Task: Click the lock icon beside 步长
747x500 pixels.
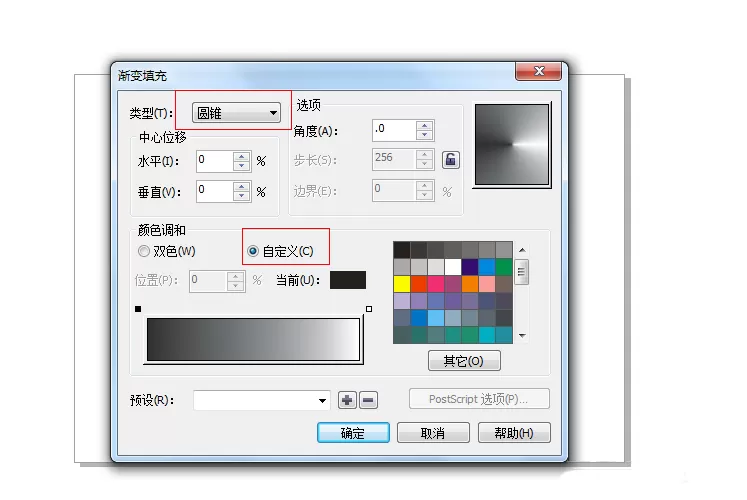Action: pyautogui.click(x=451, y=160)
